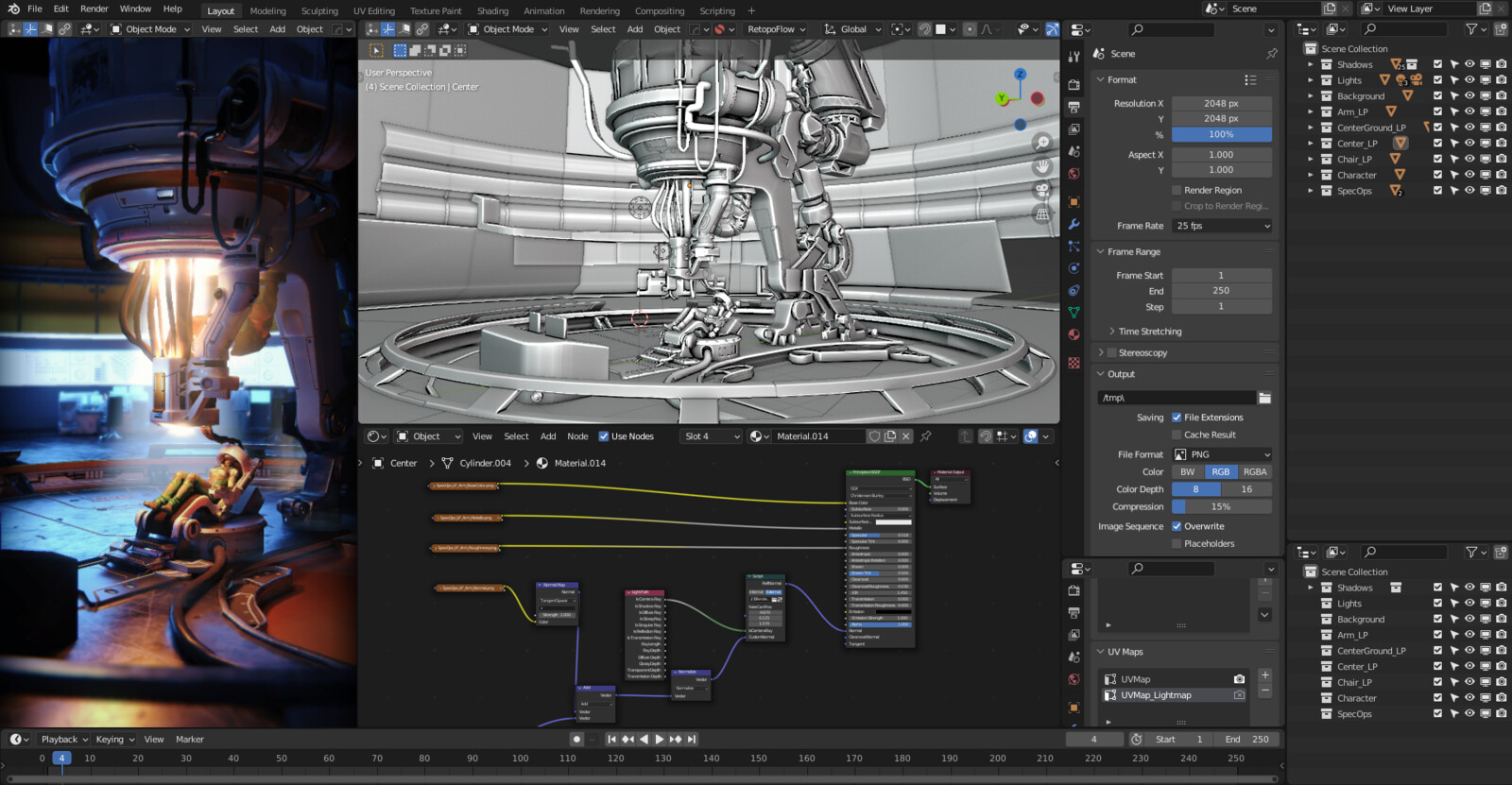1512x785 pixels.
Task: Adjust the Compression 15% slider
Action: [1222, 506]
